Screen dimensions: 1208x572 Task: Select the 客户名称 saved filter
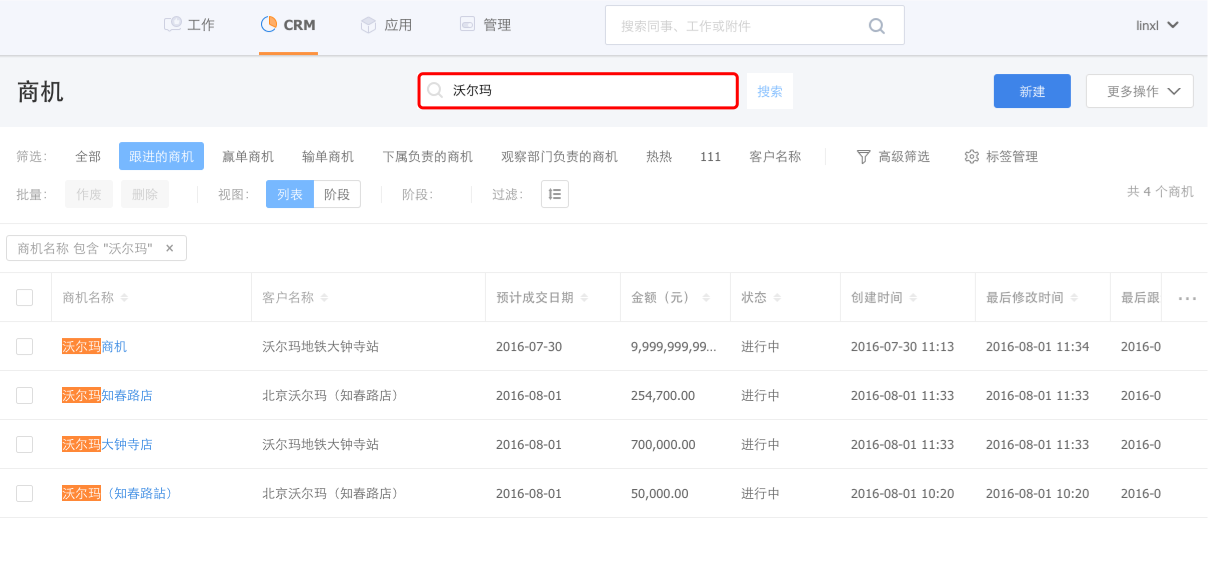(775, 156)
